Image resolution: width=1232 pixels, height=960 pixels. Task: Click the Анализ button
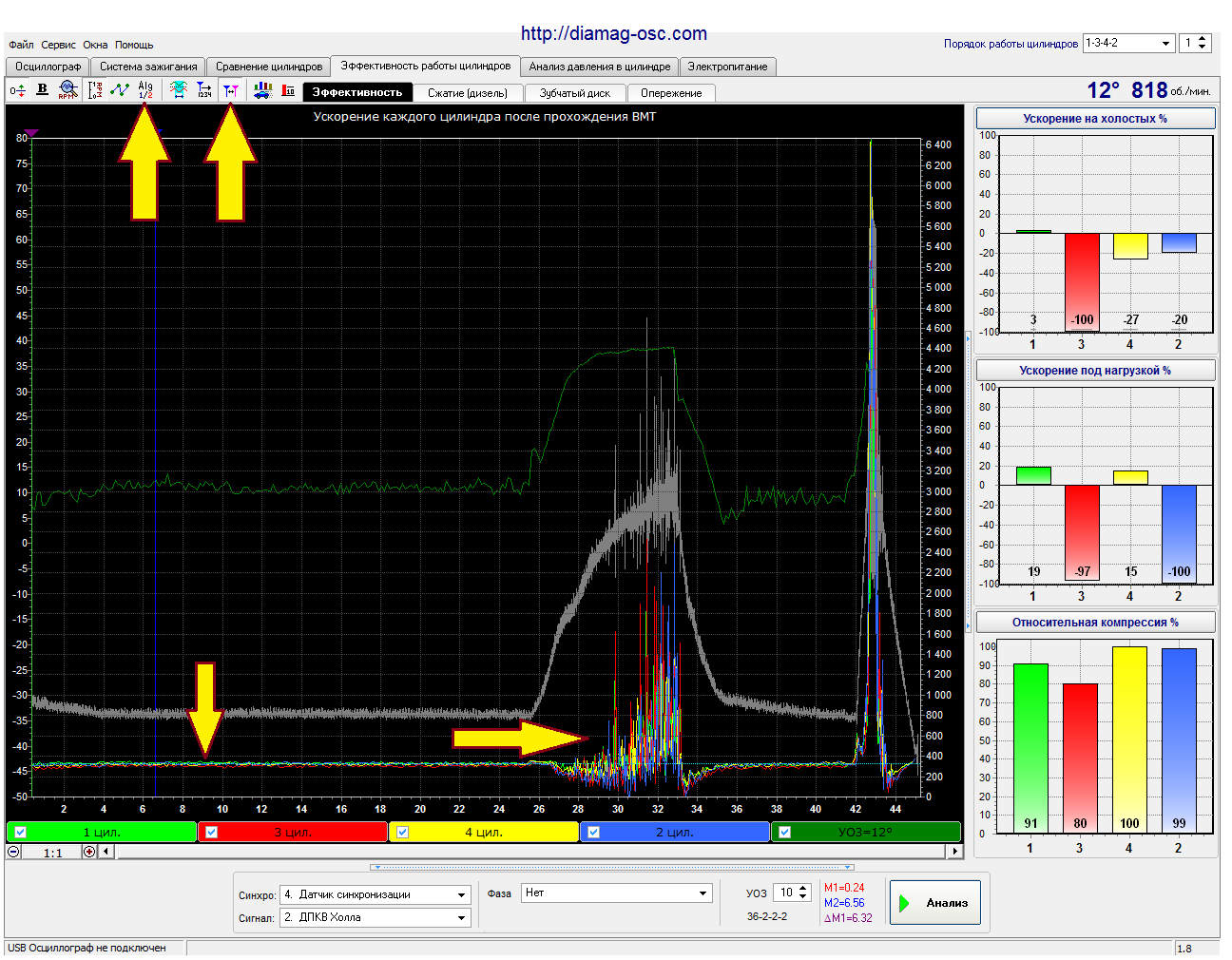934,903
